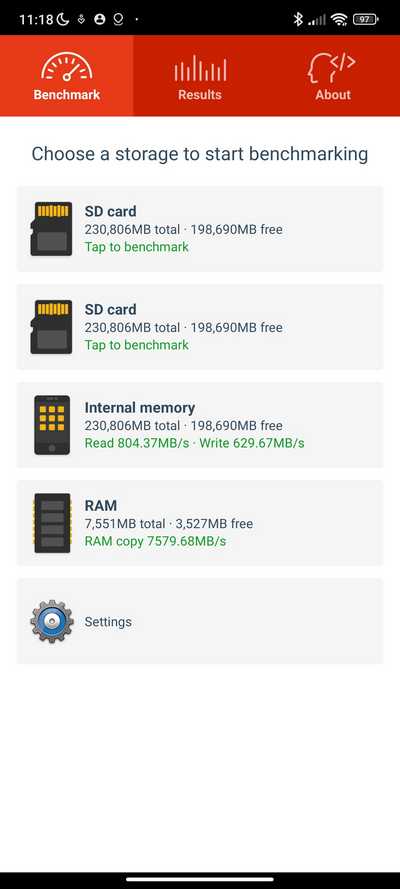The height and width of the screenshot is (889, 400).
Task: Tap the Internal memory title
Action: 140,407
